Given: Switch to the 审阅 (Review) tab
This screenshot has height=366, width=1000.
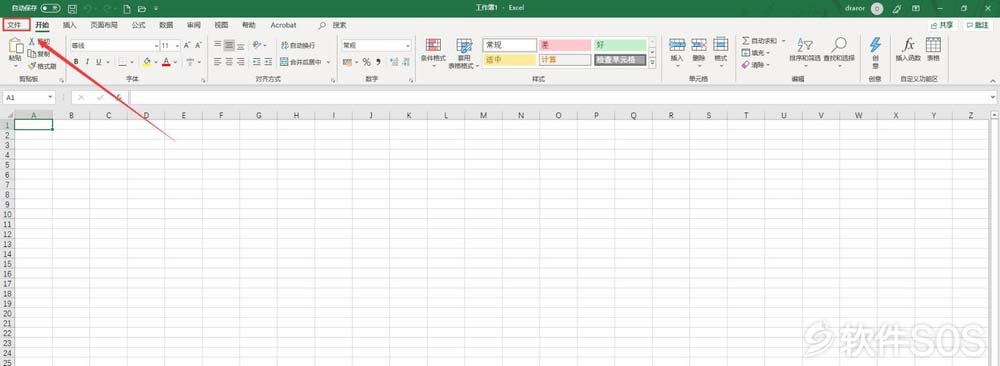Looking at the screenshot, I should pyautogui.click(x=193, y=25).
